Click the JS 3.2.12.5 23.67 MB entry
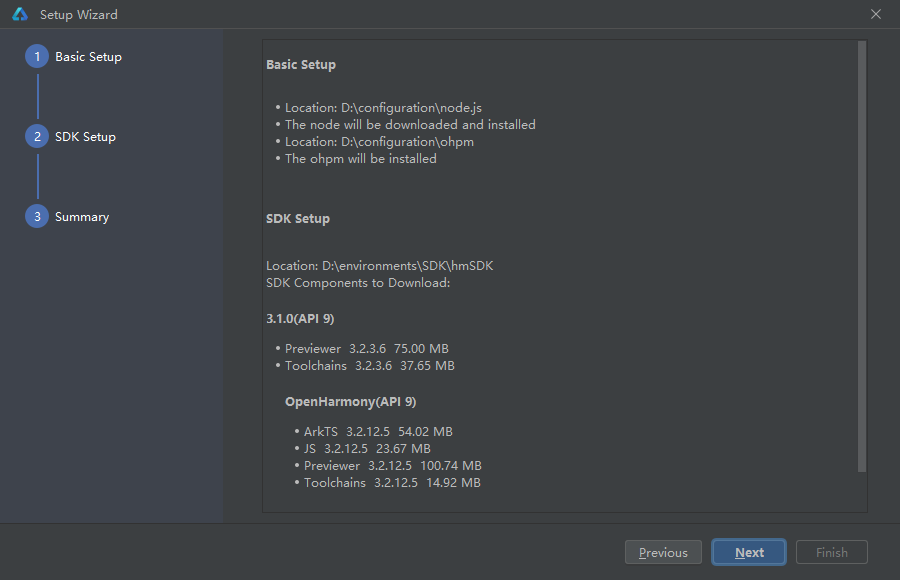 (367, 448)
